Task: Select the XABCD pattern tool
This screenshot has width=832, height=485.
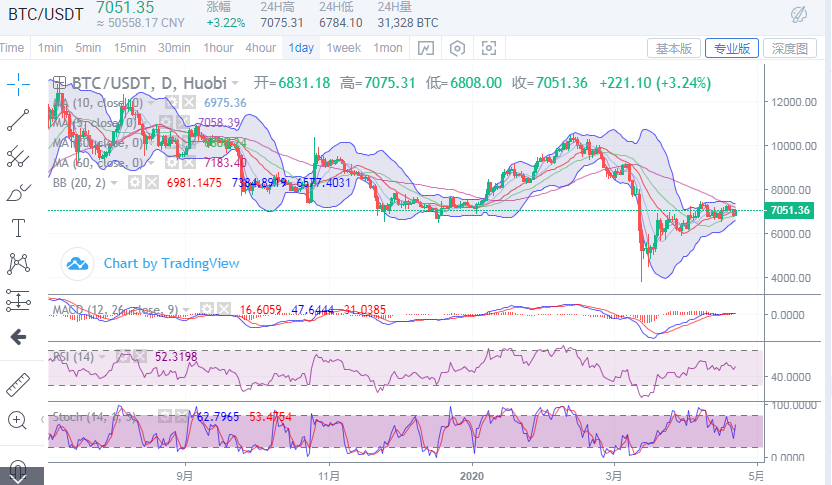Action: (18, 264)
